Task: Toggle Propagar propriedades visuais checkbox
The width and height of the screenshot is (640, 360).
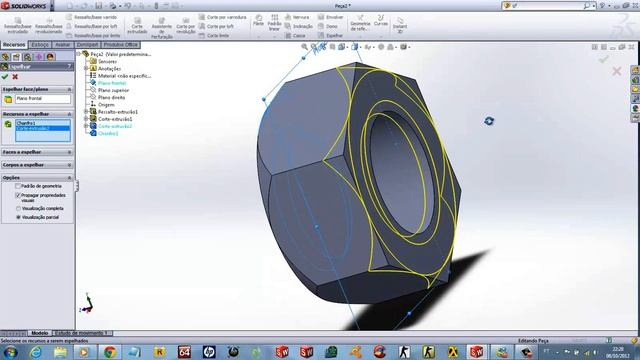Action: click(18, 196)
